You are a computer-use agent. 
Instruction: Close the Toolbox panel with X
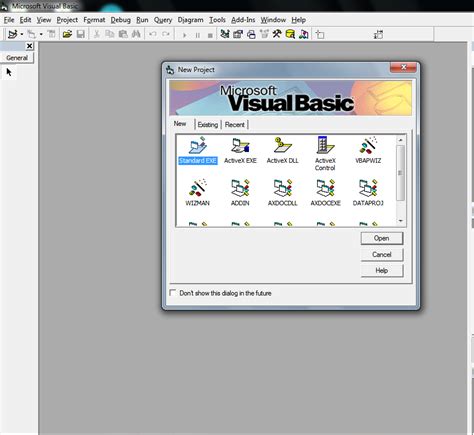coord(29,46)
